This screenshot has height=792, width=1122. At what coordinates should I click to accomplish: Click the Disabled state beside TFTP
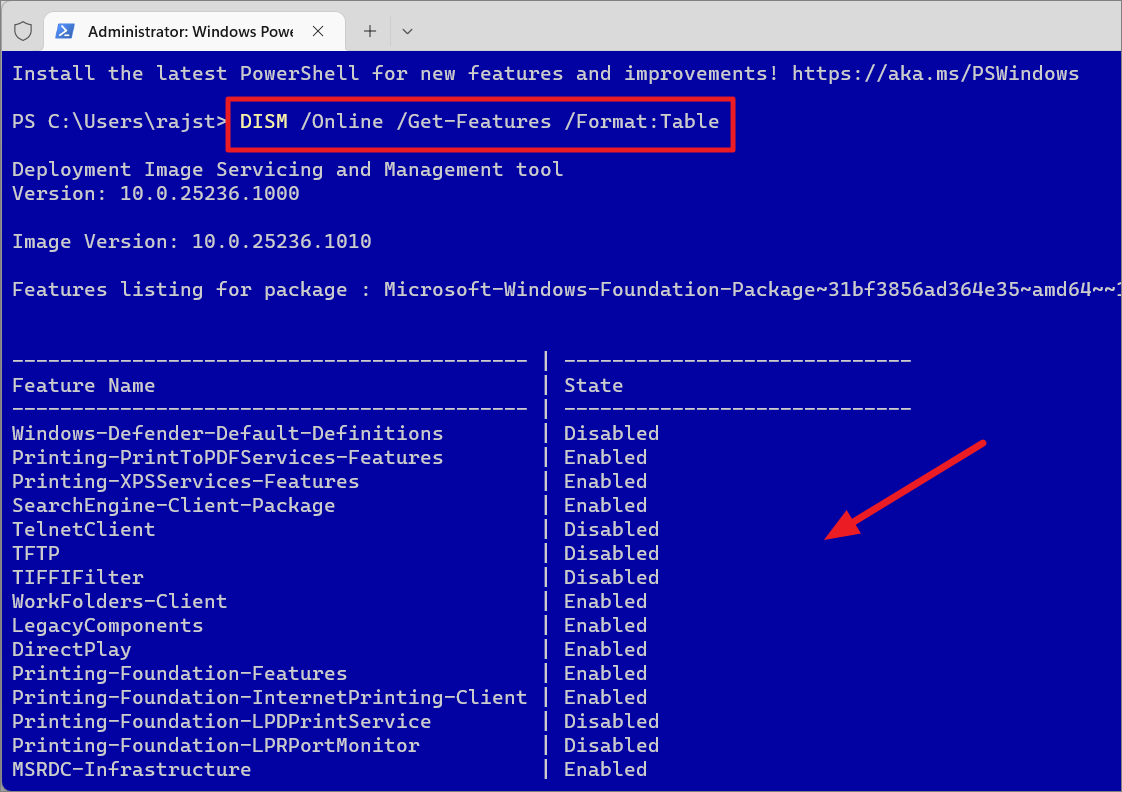point(611,553)
